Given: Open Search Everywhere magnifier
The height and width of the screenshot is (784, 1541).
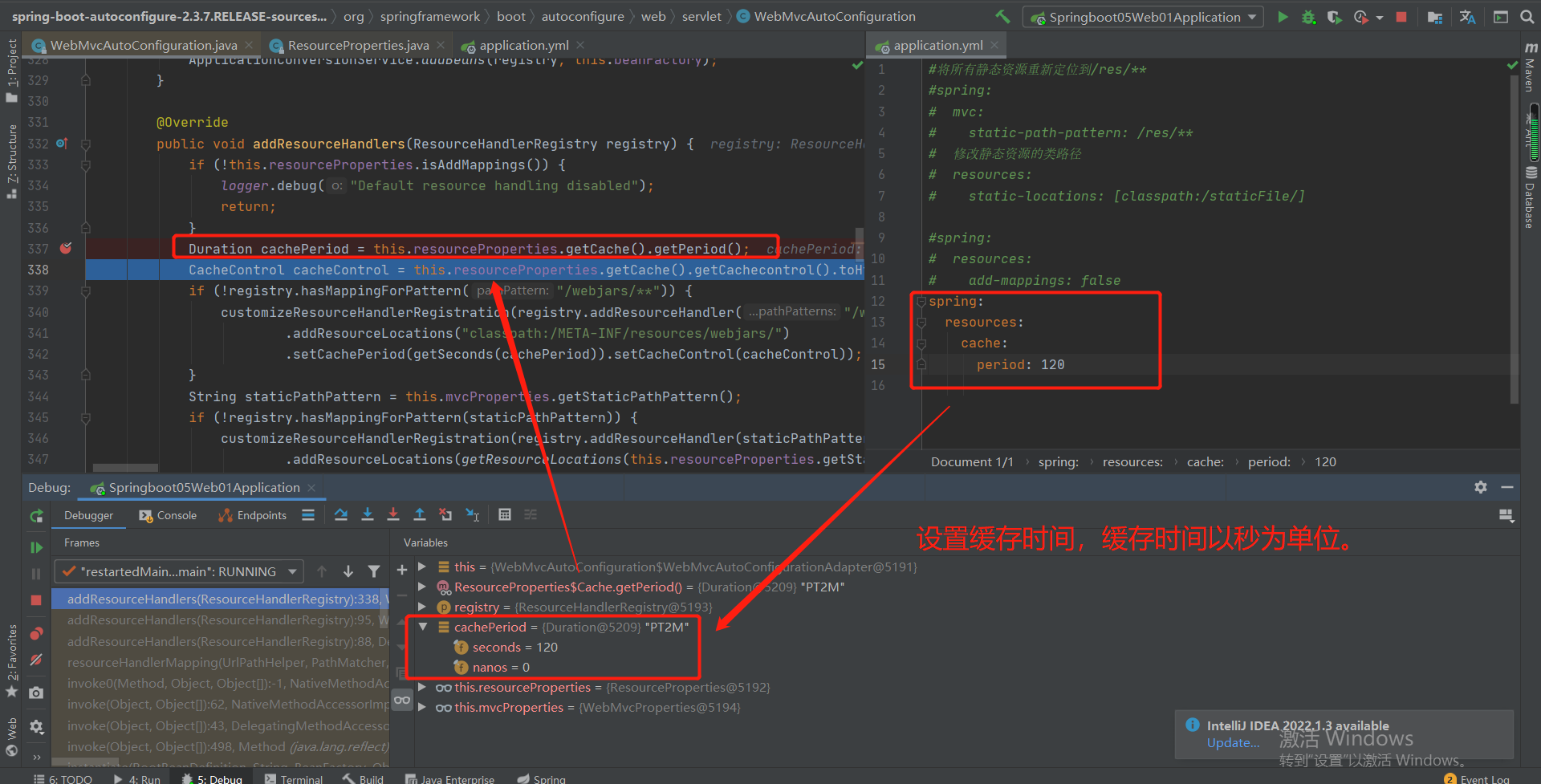Looking at the screenshot, I should pos(1527,17).
